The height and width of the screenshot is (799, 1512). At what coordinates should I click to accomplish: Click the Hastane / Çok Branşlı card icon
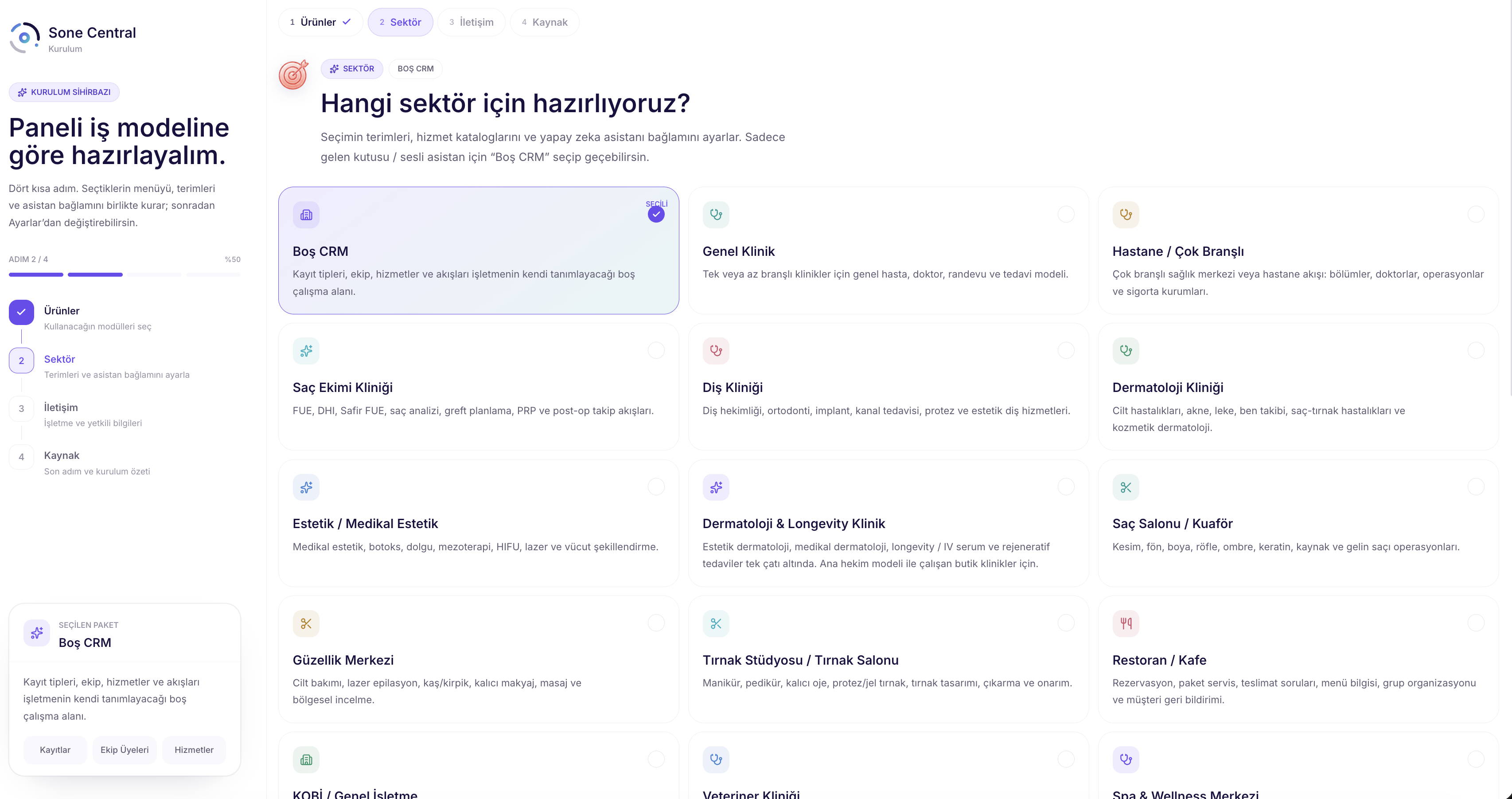[x=1126, y=215]
